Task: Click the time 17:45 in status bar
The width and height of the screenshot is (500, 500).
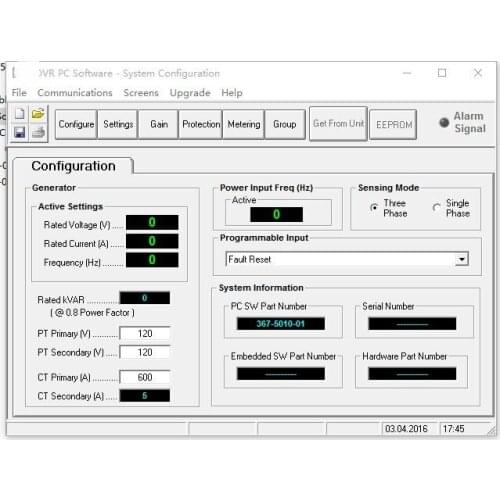Action: click(x=453, y=429)
